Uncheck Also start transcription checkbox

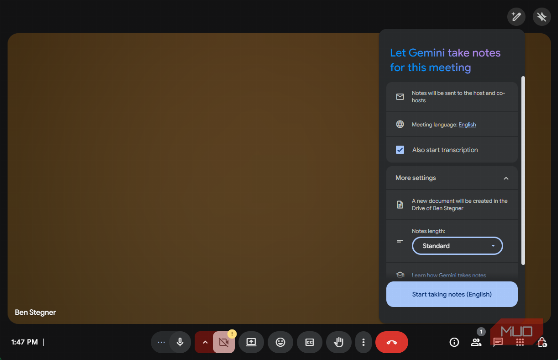point(400,150)
